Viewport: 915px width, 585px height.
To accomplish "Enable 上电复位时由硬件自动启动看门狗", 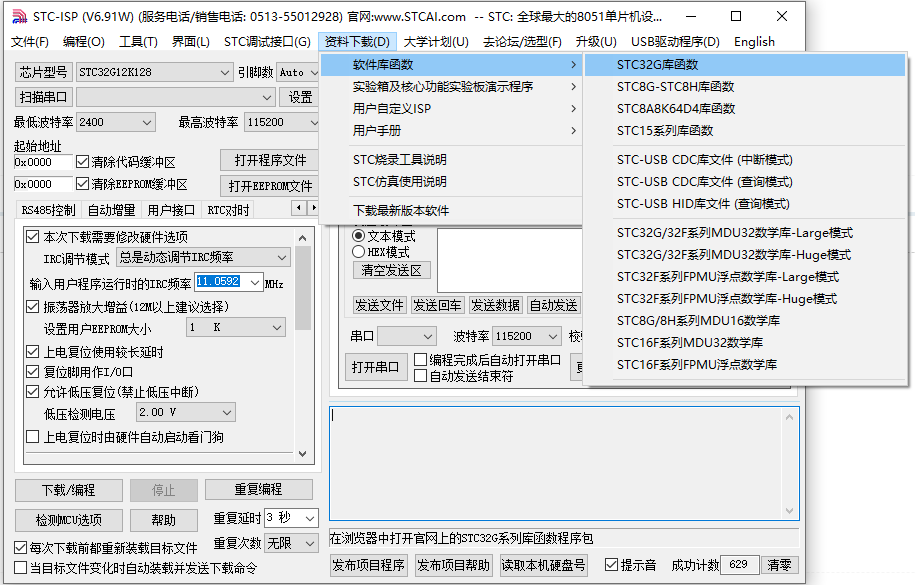I will (33, 437).
